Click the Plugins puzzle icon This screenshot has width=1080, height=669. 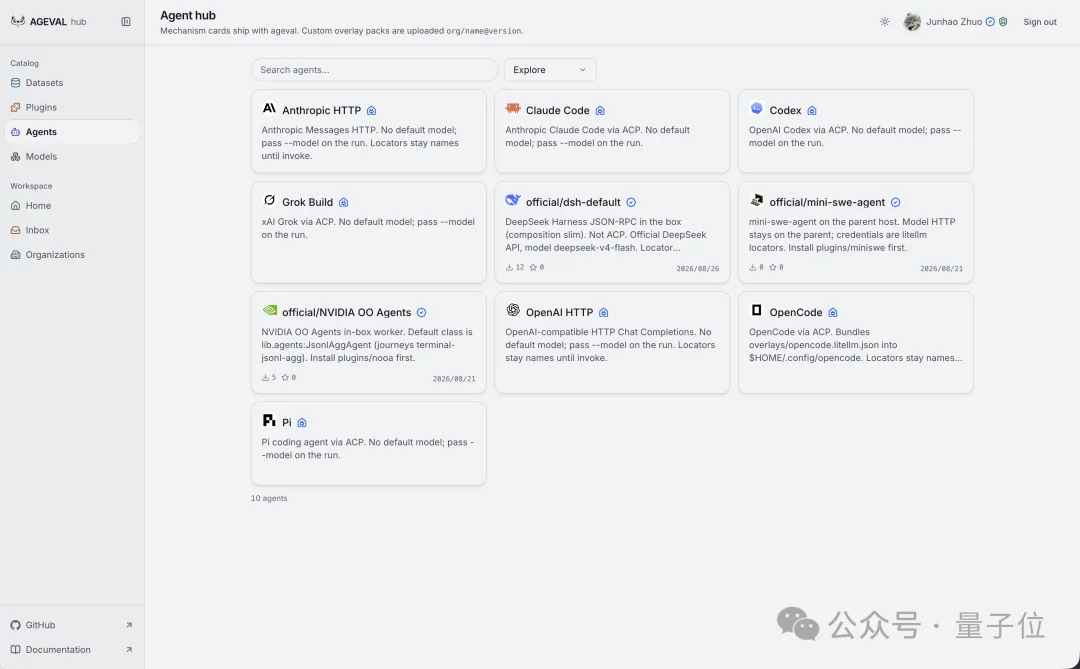[x=16, y=107]
